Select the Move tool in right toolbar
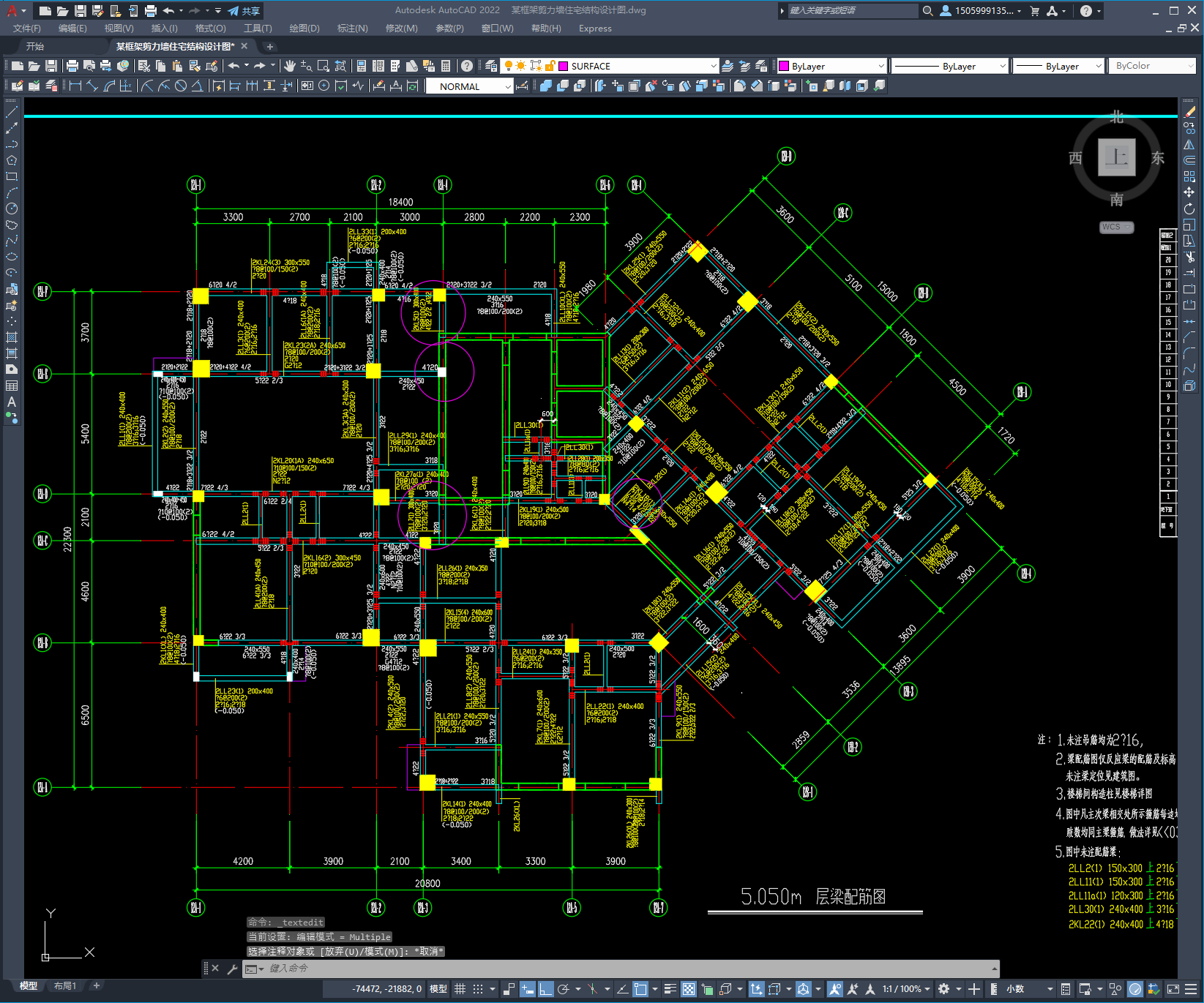This screenshot has height=1003, width=1204. (x=1190, y=192)
